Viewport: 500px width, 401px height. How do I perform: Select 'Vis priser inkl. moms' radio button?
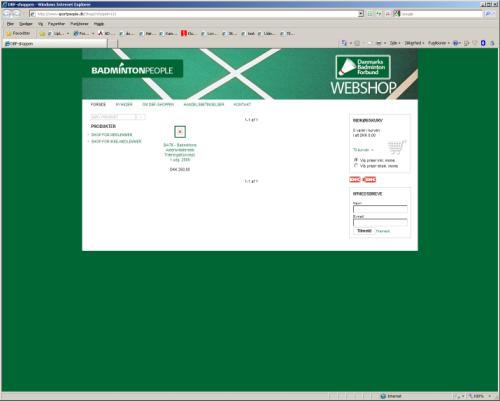(356, 160)
